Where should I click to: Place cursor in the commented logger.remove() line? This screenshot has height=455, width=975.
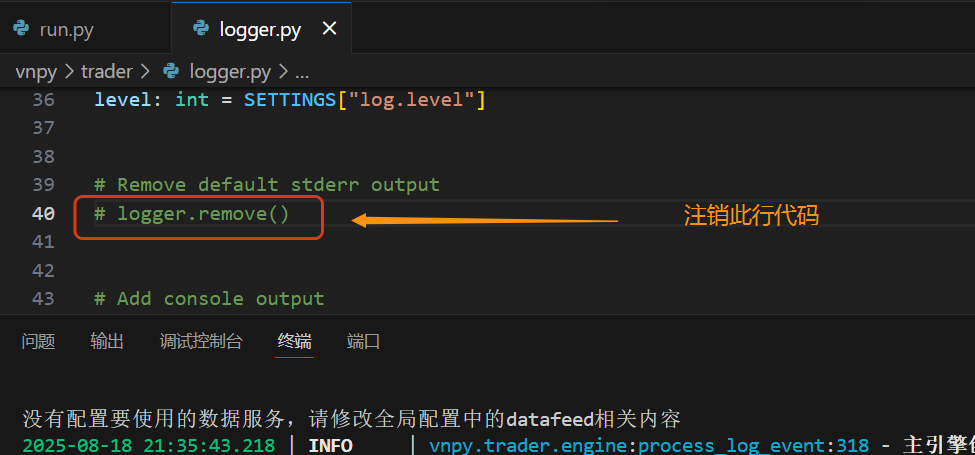click(x=192, y=213)
